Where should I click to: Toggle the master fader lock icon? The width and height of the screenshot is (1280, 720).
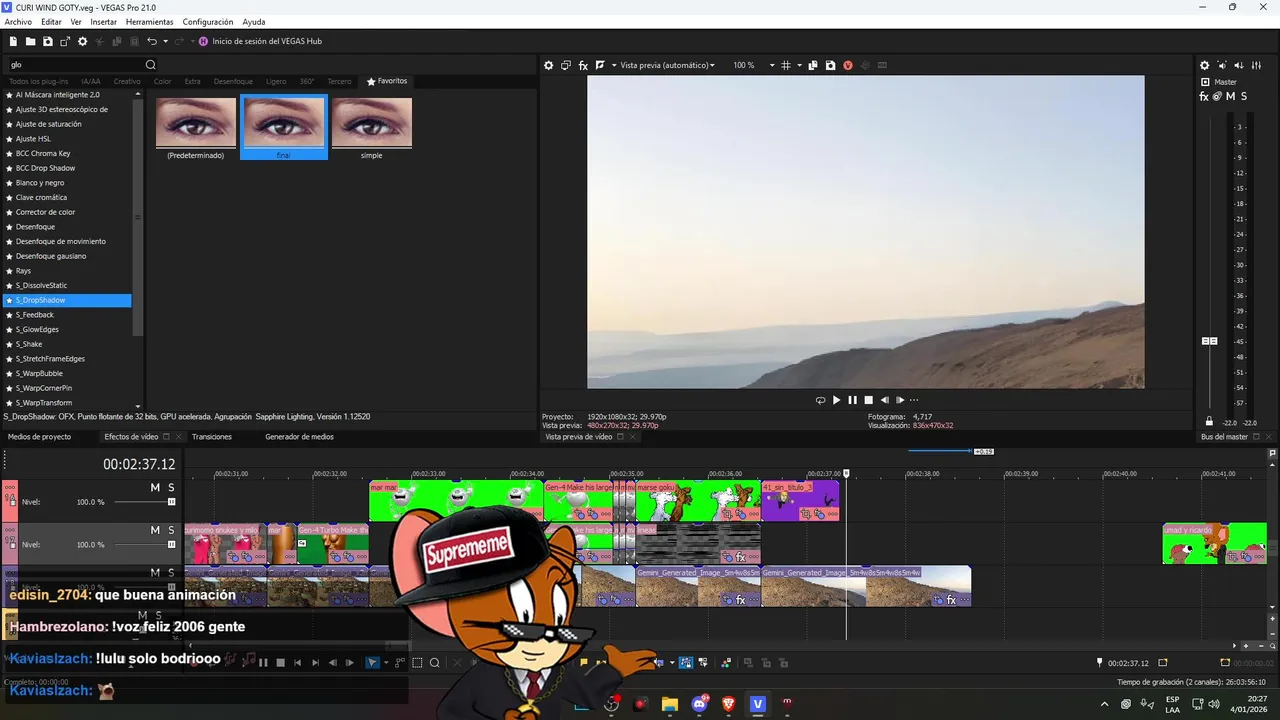(x=1209, y=421)
